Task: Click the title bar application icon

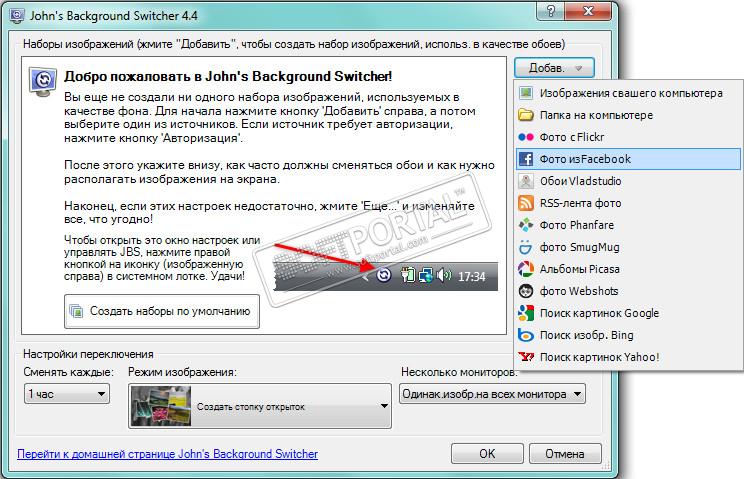Action: pos(17,16)
